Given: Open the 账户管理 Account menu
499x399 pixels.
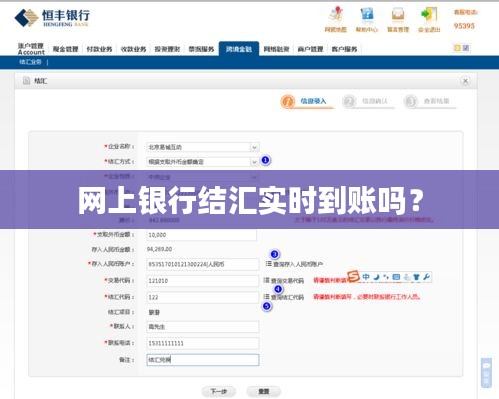Looking at the screenshot, I should tap(31, 49).
